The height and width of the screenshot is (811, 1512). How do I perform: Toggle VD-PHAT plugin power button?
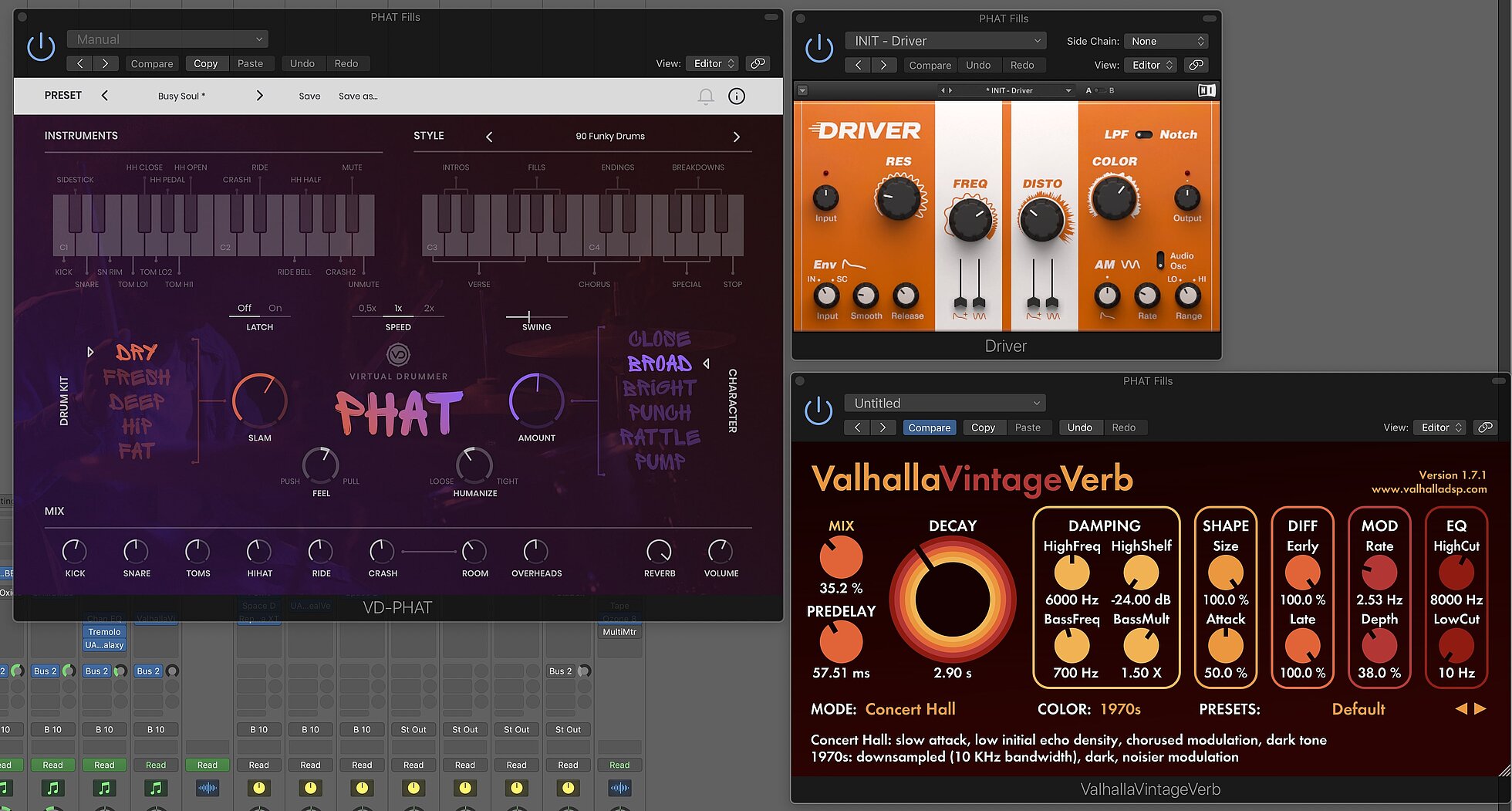(41, 48)
